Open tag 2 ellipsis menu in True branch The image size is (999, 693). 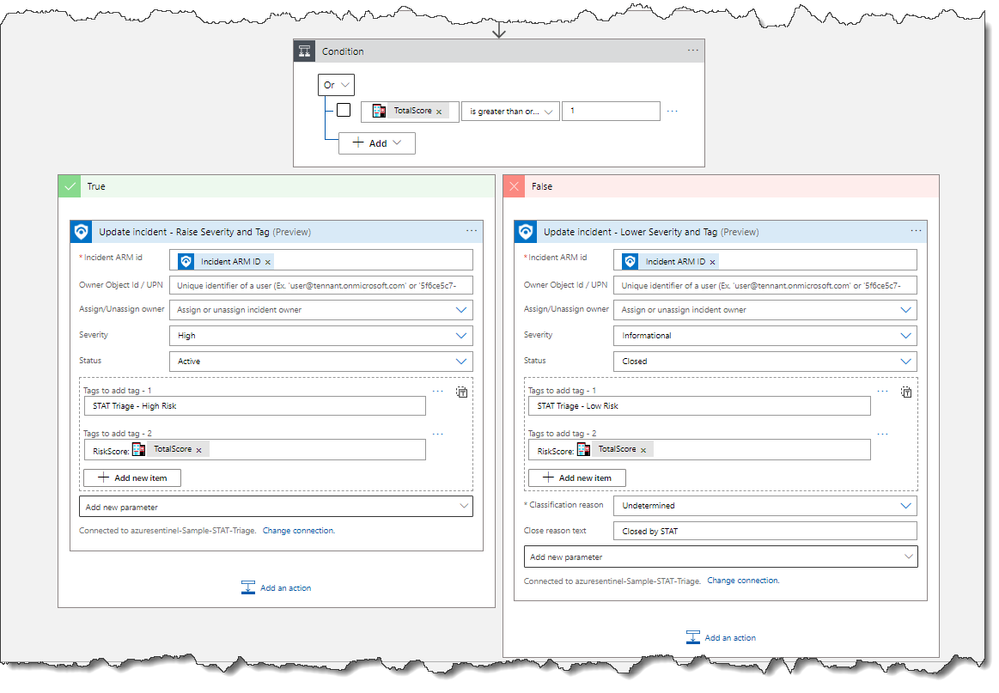click(438, 434)
